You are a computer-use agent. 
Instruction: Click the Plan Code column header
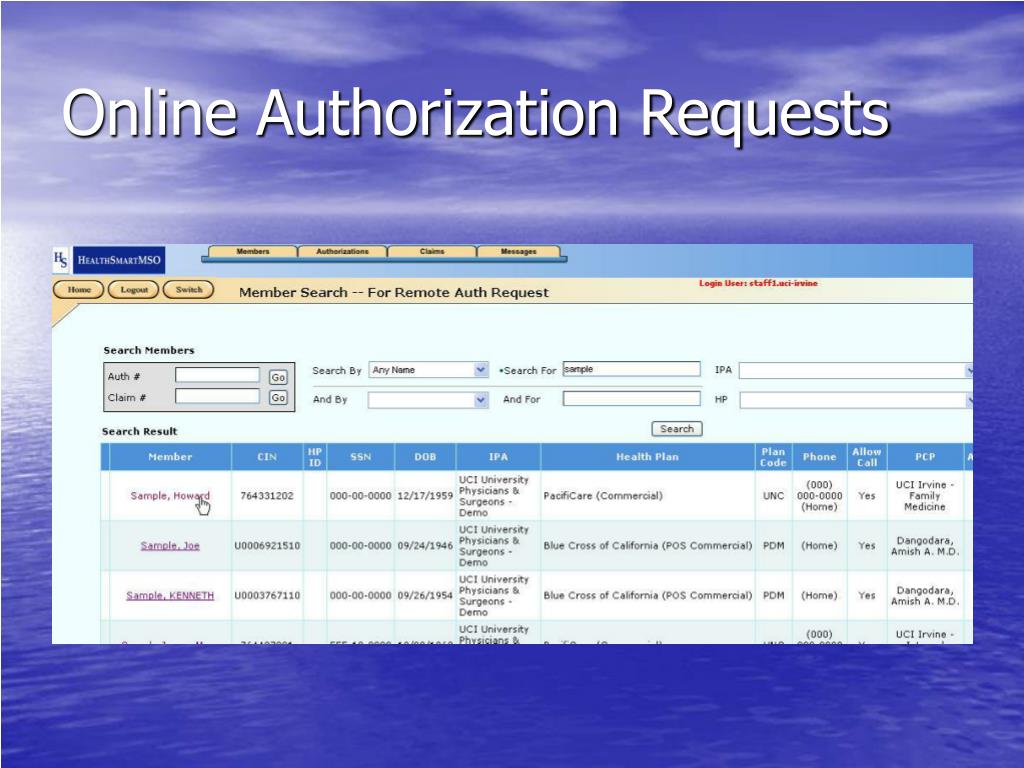point(773,457)
